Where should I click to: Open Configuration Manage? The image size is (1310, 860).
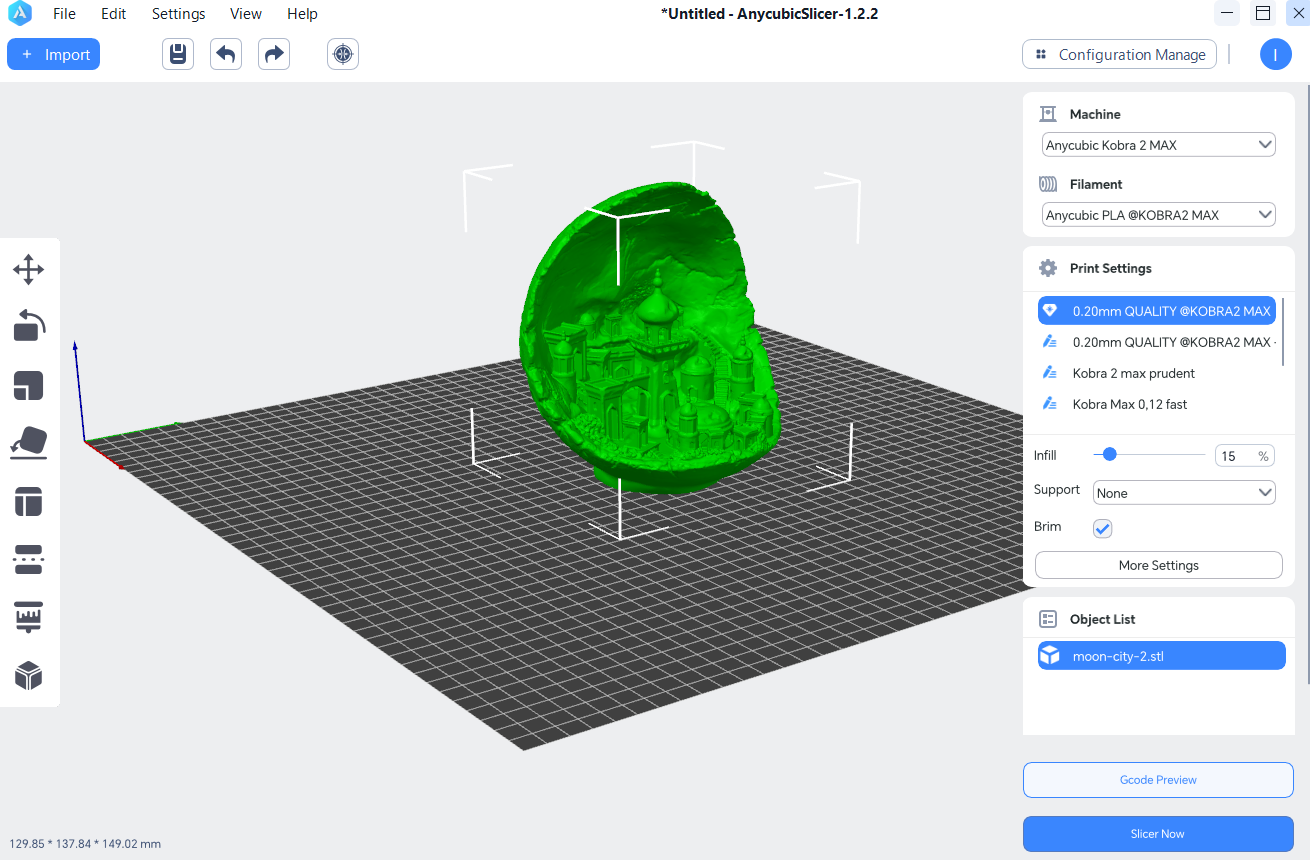click(x=1119, y=54)
